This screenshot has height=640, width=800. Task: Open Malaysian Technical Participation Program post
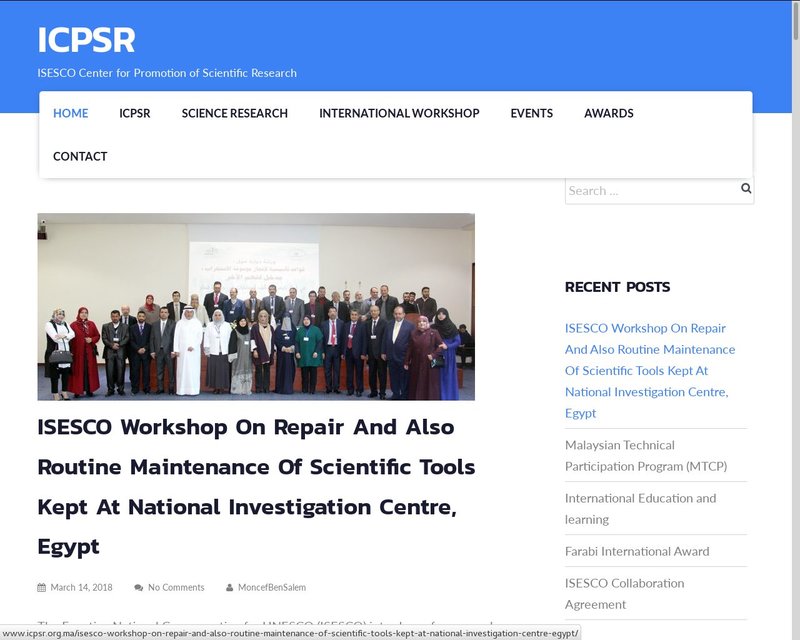click(646, 456)
